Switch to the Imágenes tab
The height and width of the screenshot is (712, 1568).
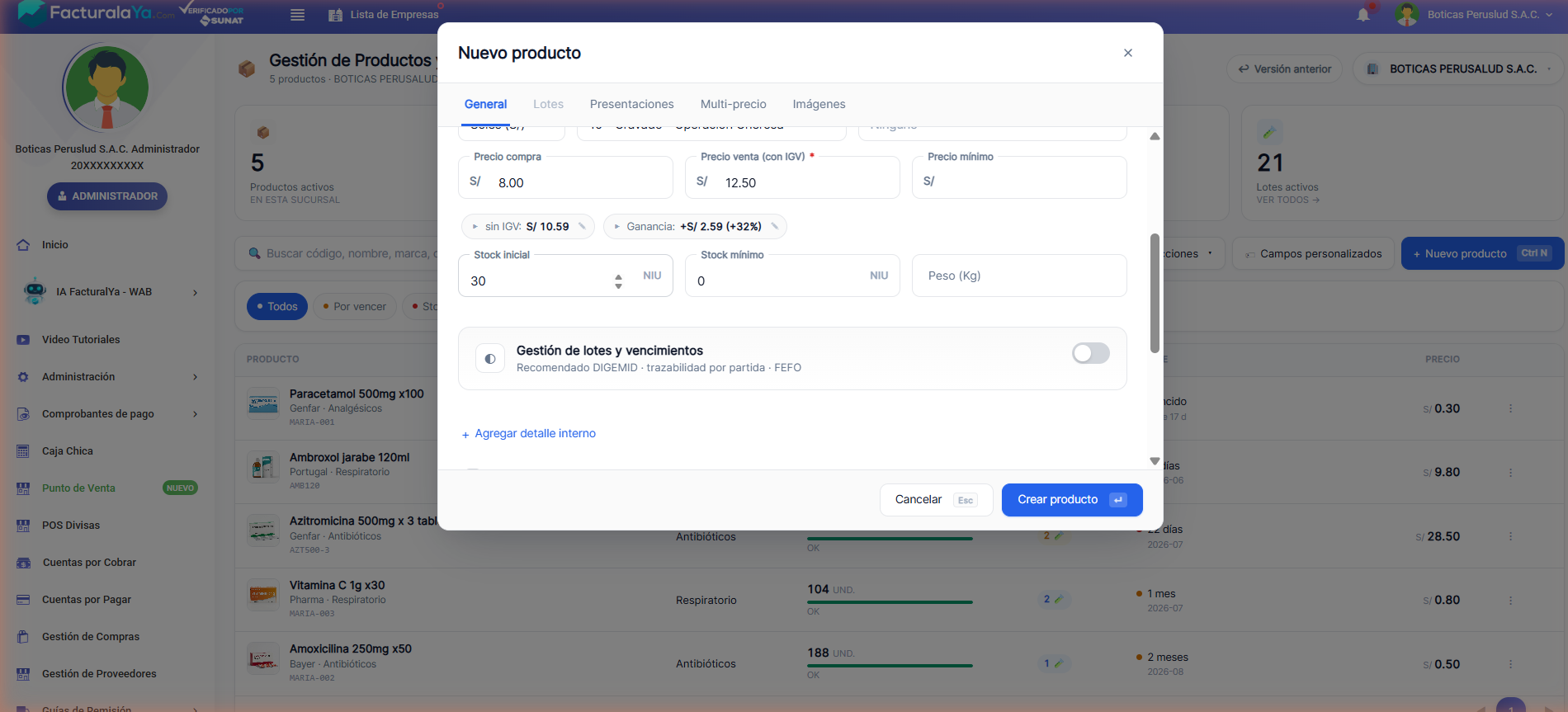click(x=819, y=104)
